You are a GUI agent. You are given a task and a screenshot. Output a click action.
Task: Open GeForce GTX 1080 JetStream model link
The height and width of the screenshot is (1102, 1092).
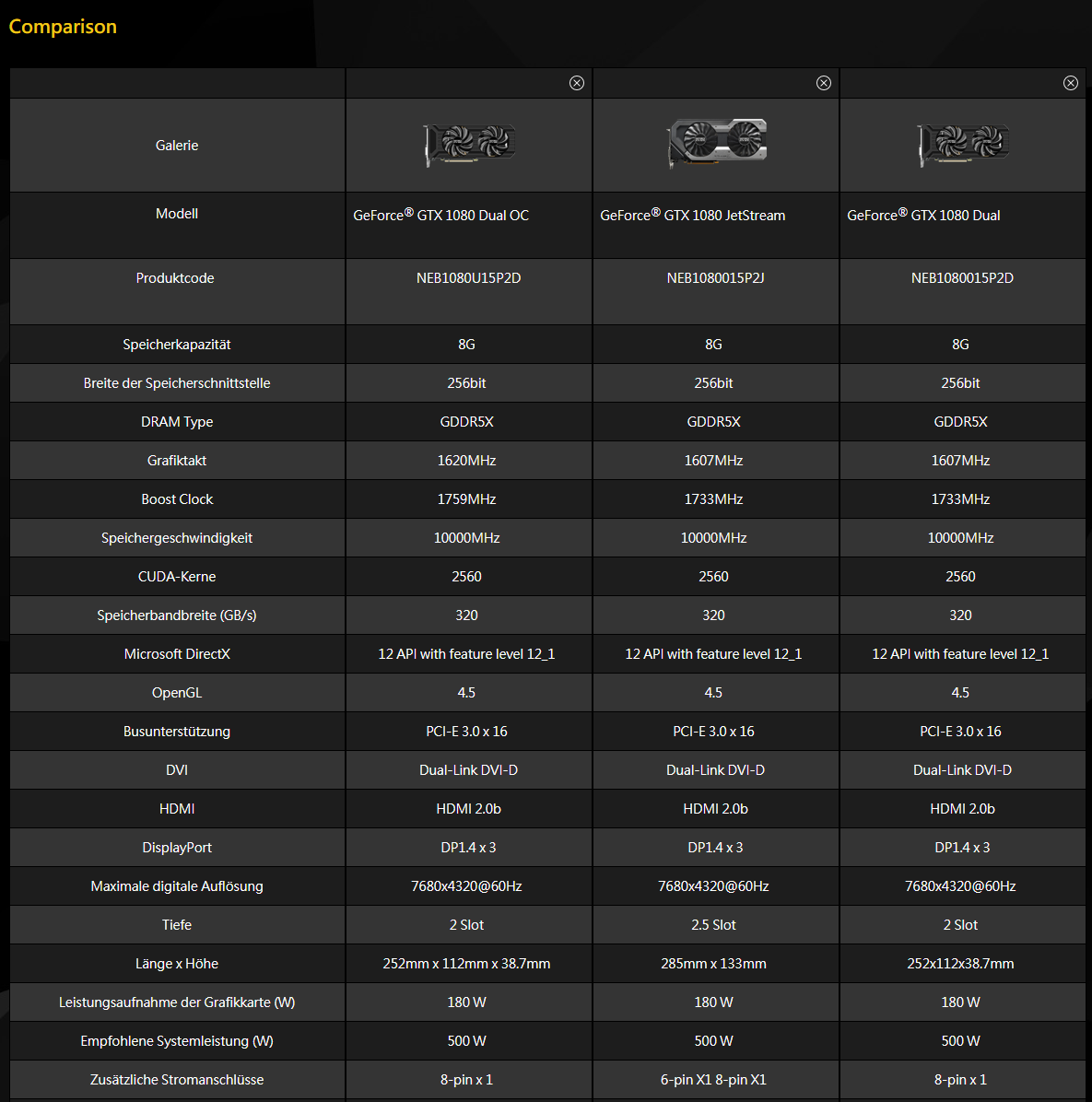[692, 215]
